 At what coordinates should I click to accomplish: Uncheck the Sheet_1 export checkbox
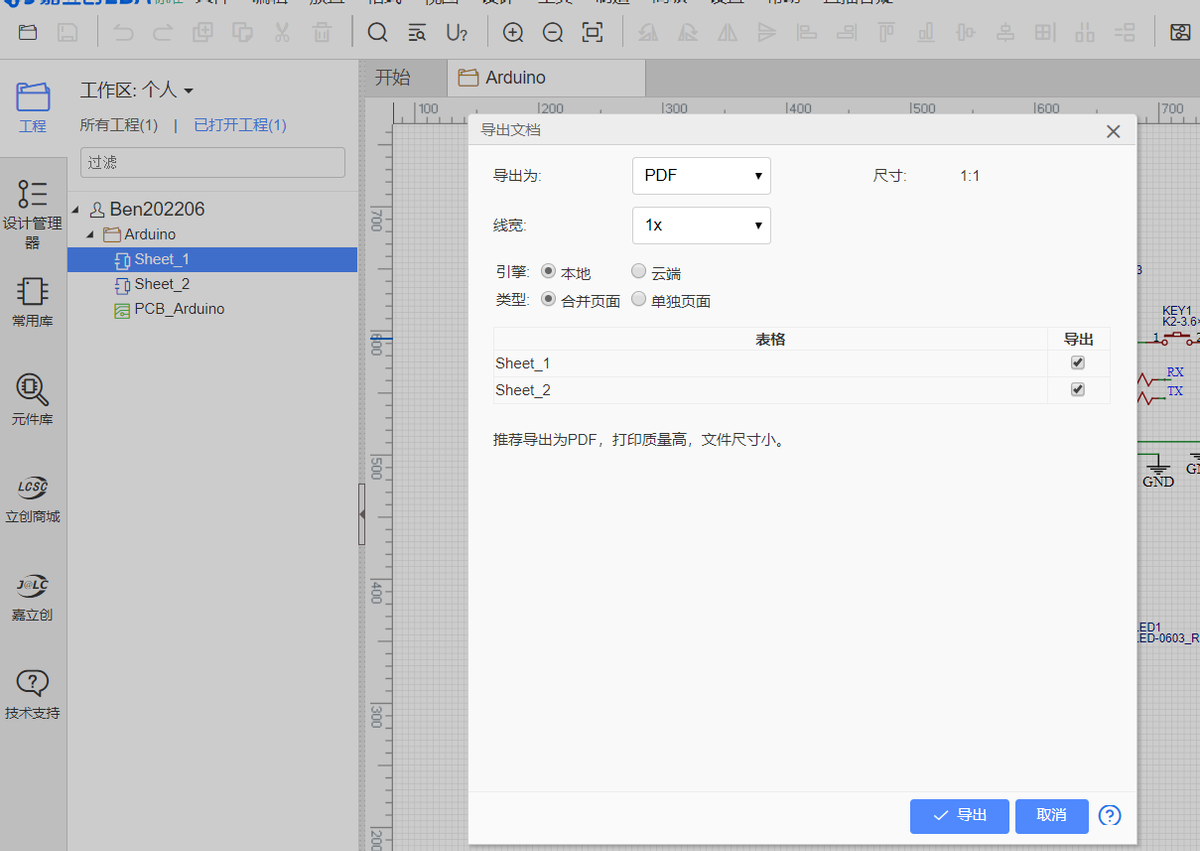1077,363
